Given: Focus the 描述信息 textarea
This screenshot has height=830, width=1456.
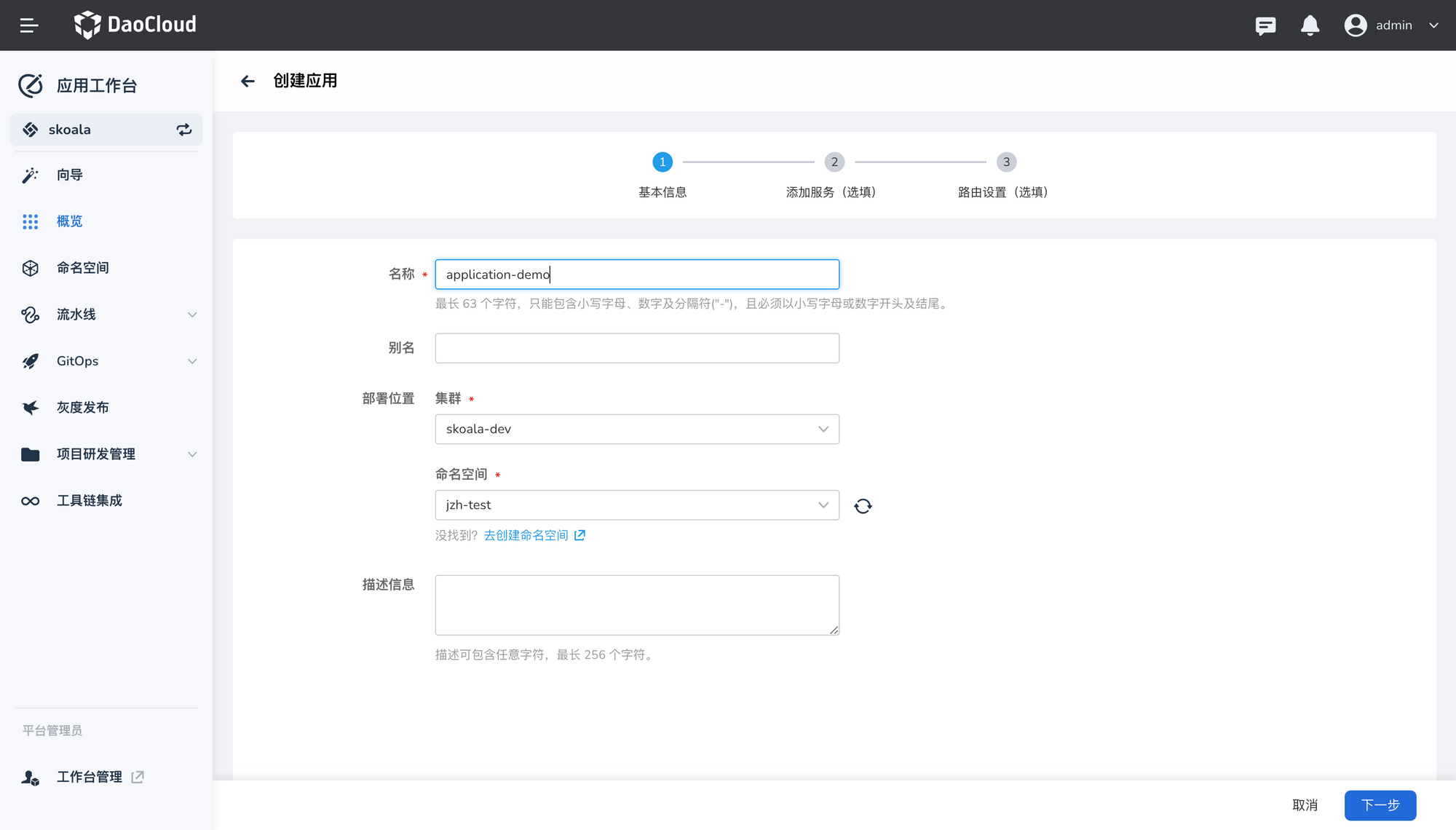Looking at the screenshot, I should coord(637,605).
